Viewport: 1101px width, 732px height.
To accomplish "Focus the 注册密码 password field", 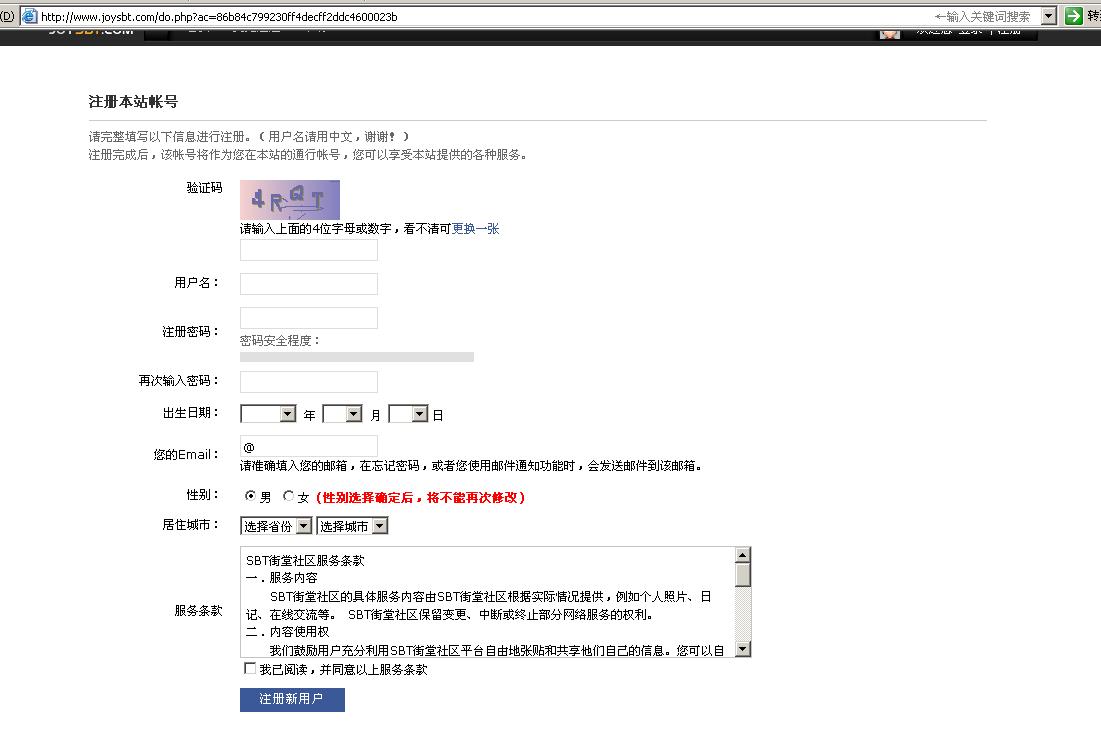I will tap(308, 318).
